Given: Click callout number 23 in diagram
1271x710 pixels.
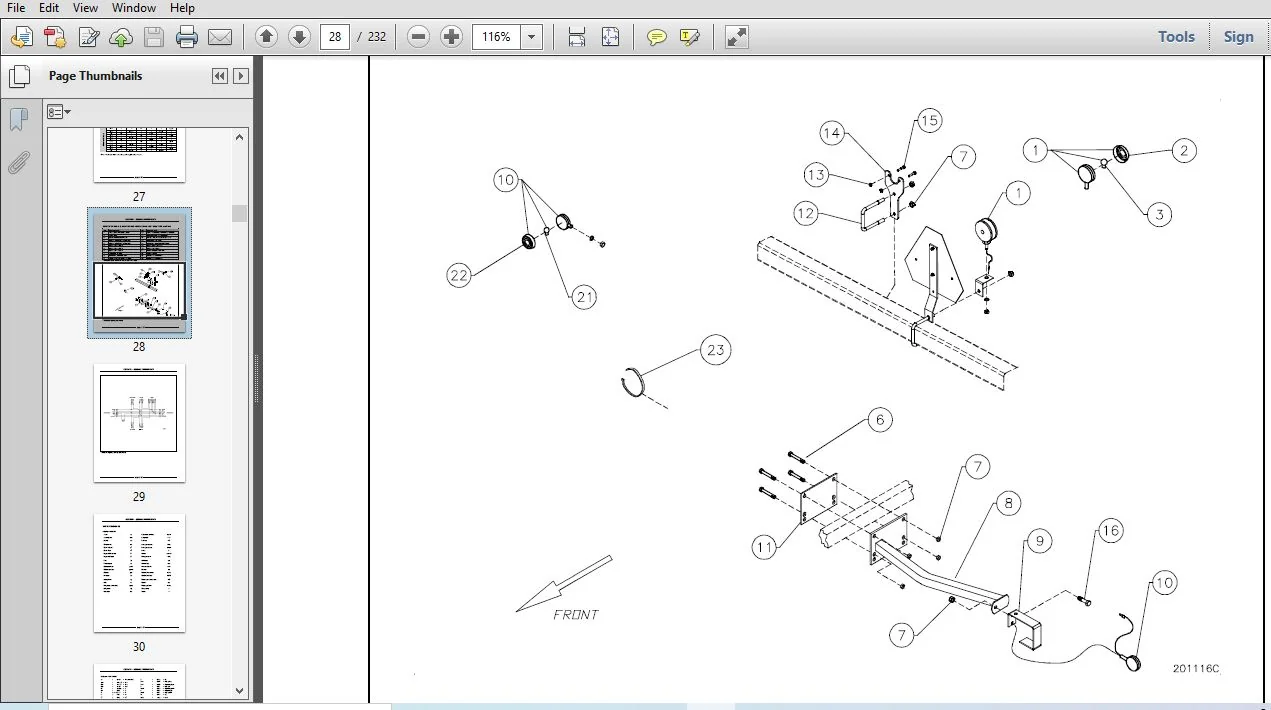Looking at the screenshot, I should click(x=715, y=350).
